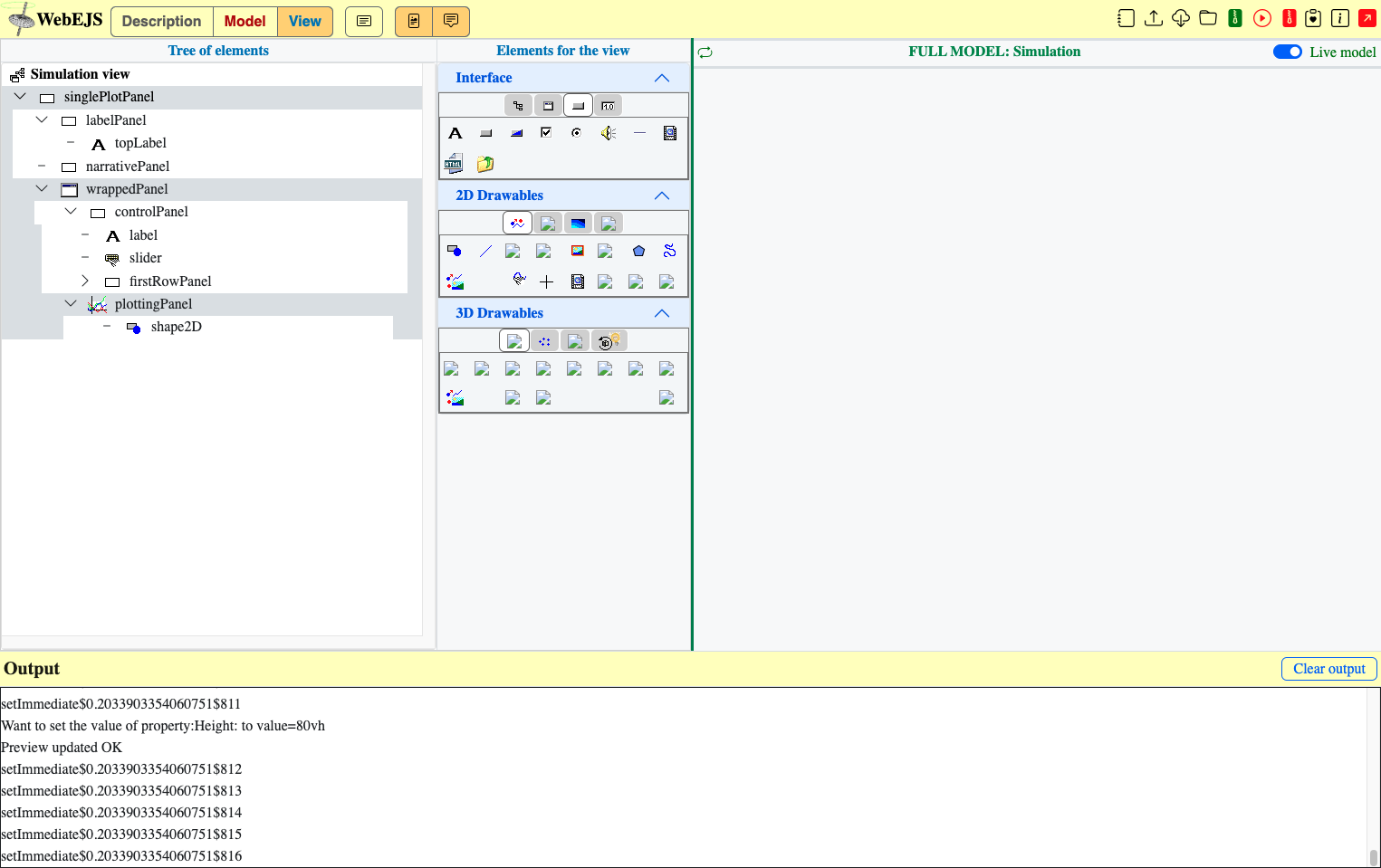Toggle the Live model switch
The width and height of the screenshot is (1381, 868).
1288,52
